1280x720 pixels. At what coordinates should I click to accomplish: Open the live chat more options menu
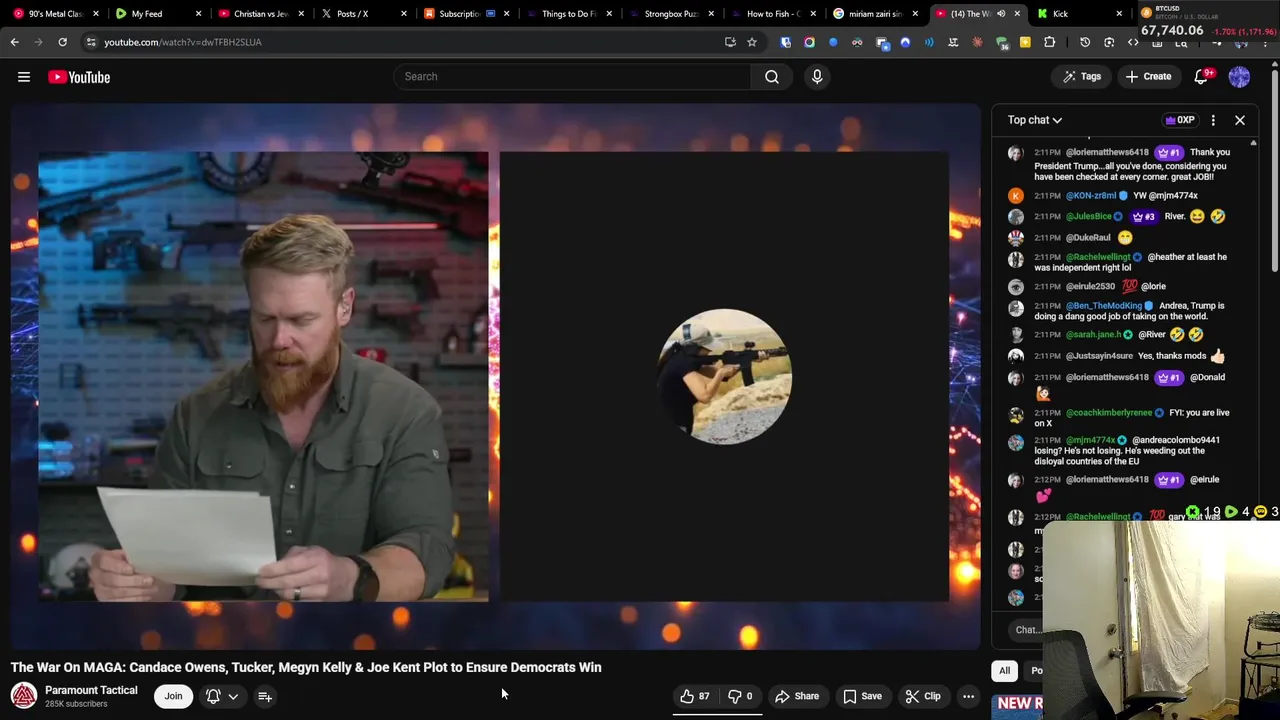point(1213,120)
